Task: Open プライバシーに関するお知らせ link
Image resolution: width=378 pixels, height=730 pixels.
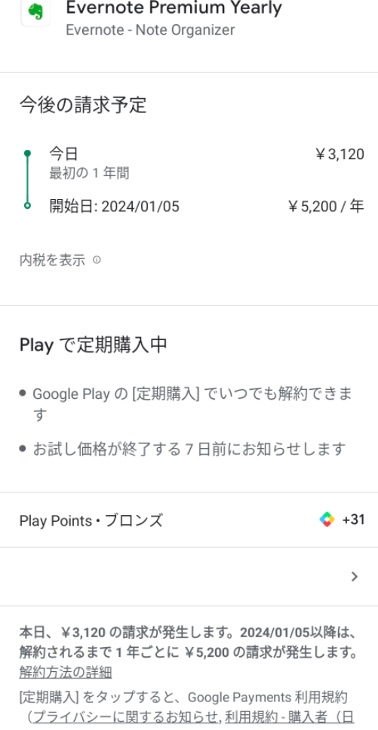Action: coord(123,717)
